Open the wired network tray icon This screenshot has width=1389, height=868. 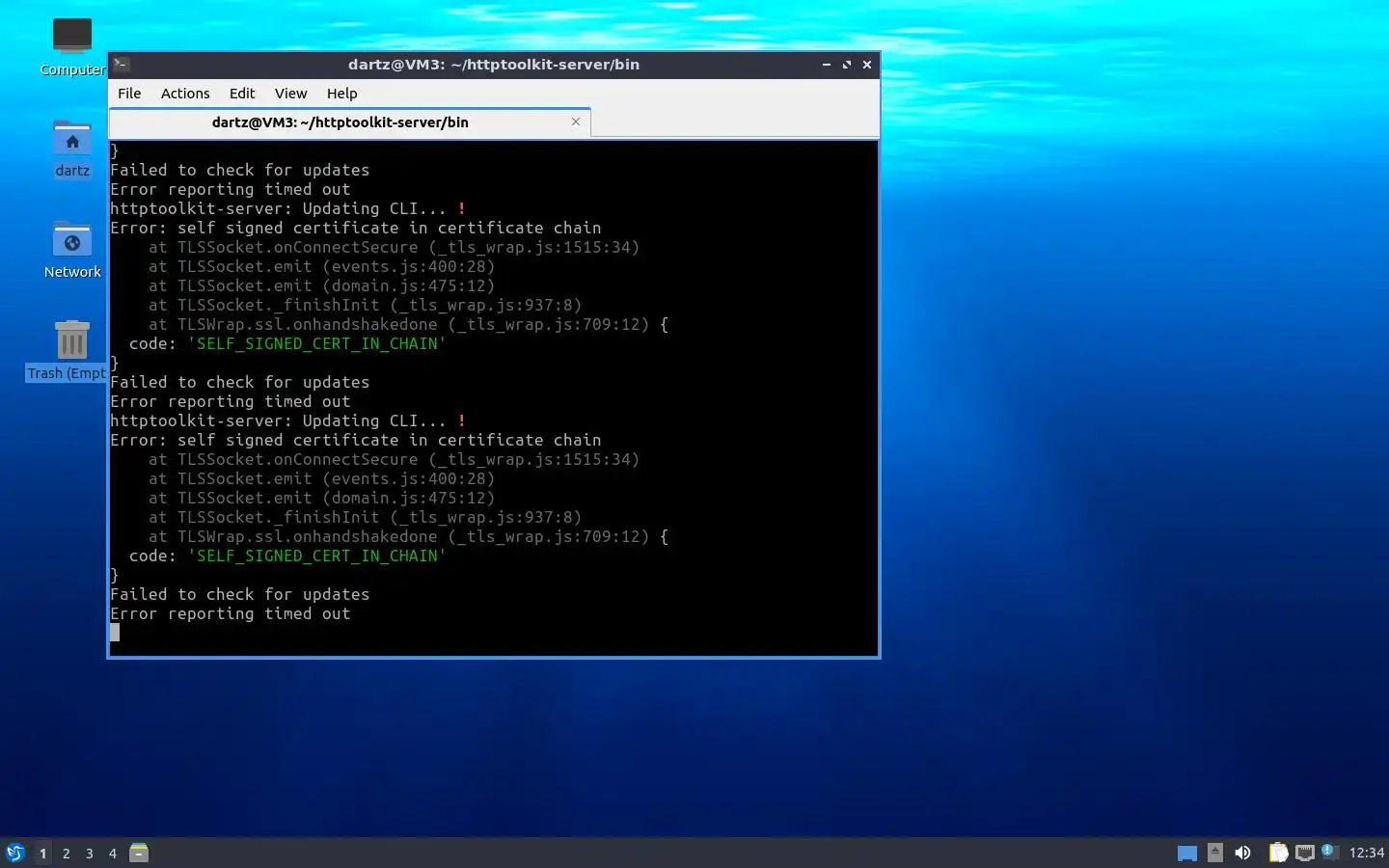tap(1305, 853)
